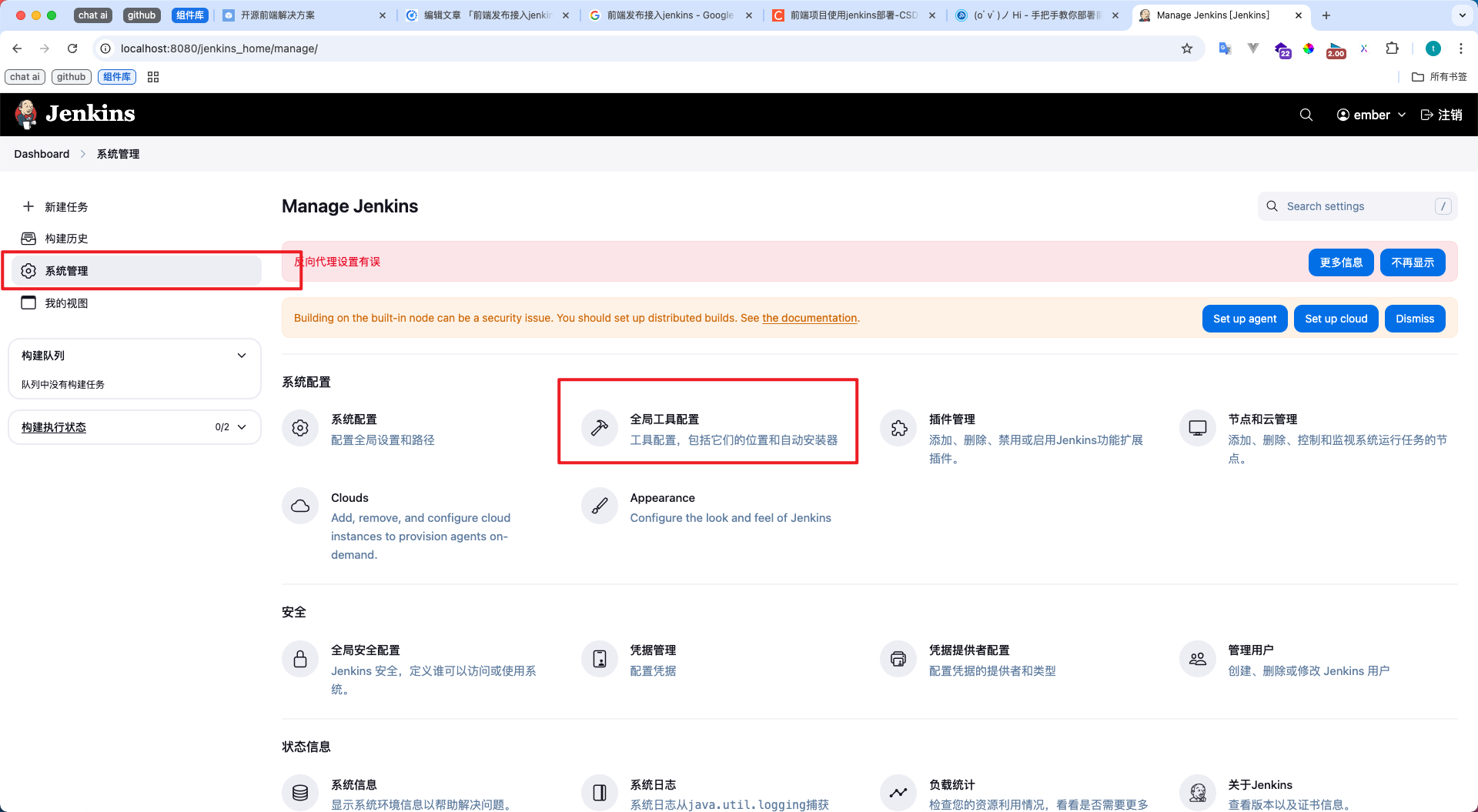
Task: Select 系统管理 in sidebar
Action: click(136, 271)
